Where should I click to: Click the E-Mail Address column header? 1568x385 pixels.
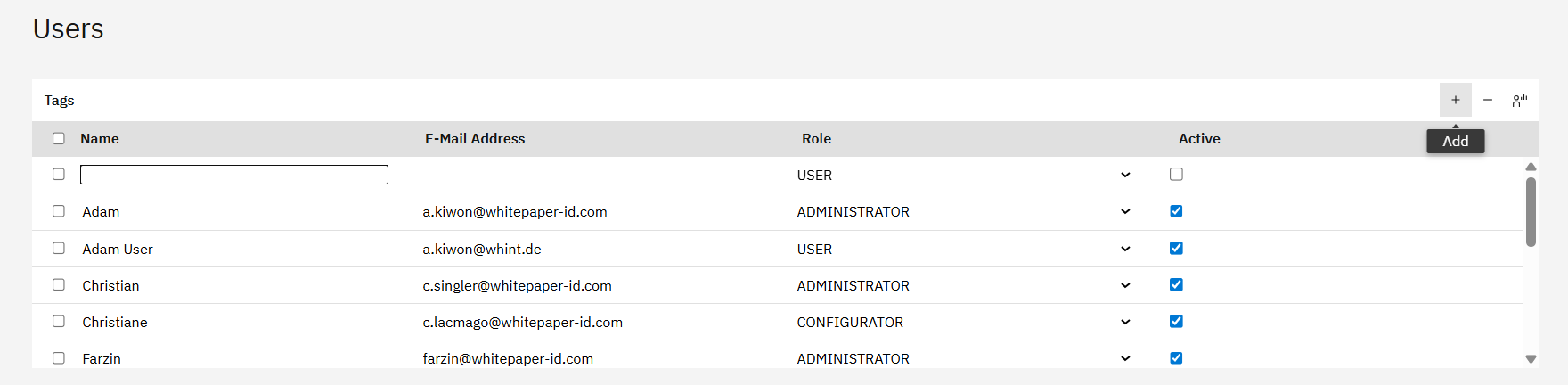coord(475,138)
